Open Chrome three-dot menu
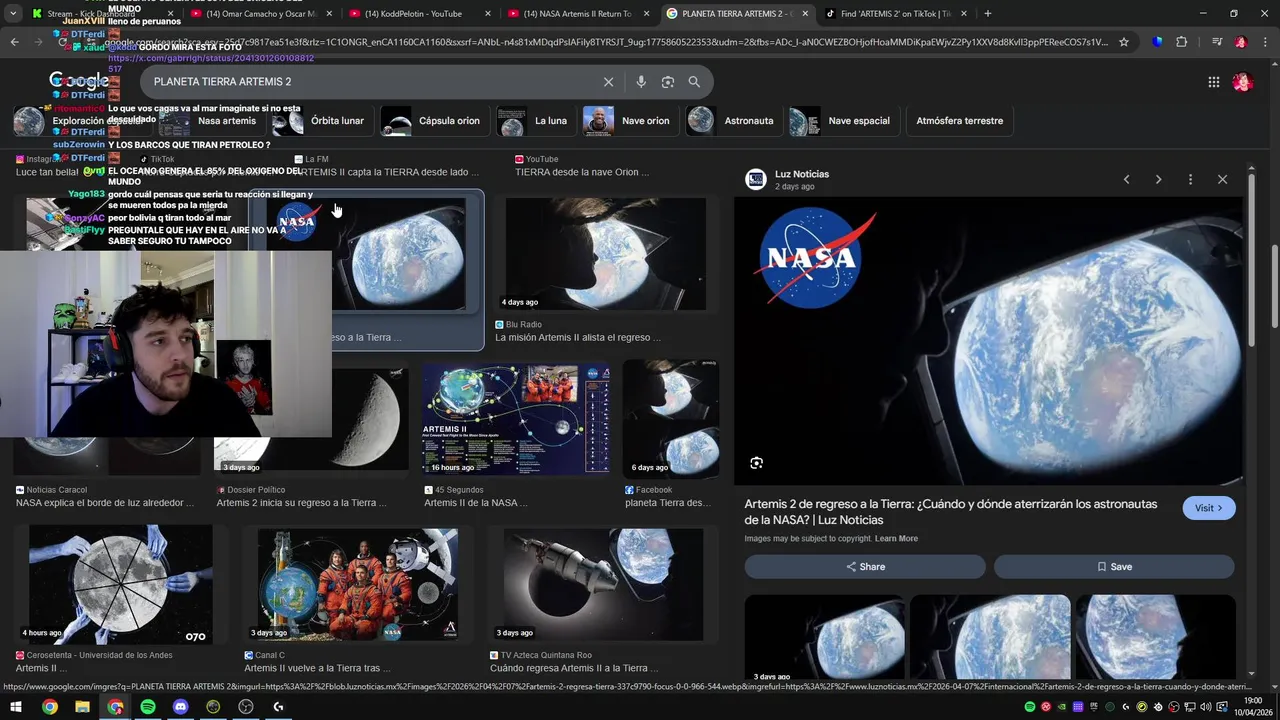The image size is (1280, 720). [x=1263, y=42]
